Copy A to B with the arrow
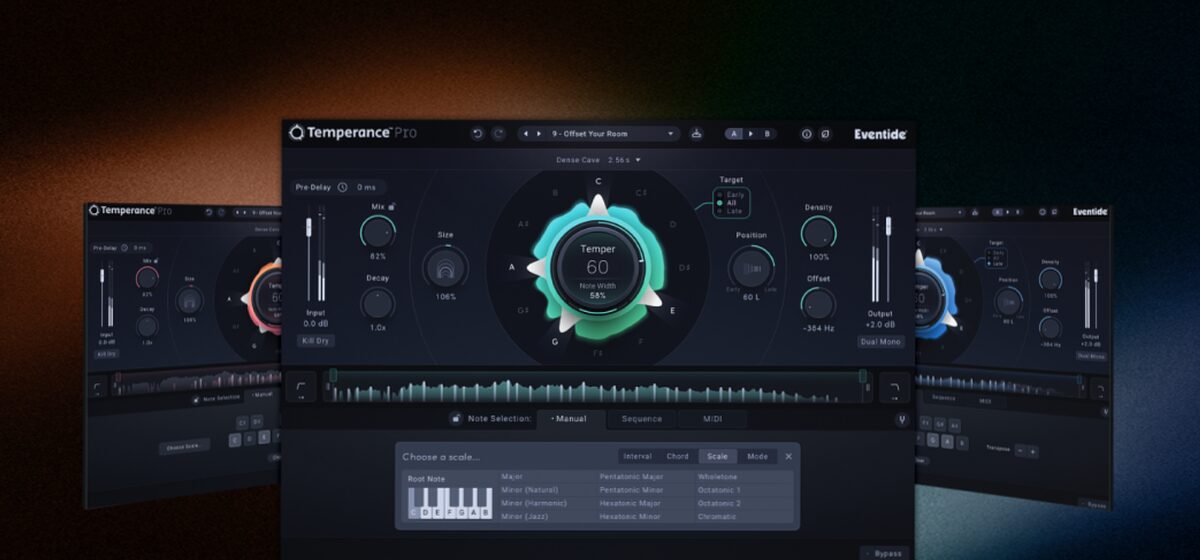 coord(751,133)
